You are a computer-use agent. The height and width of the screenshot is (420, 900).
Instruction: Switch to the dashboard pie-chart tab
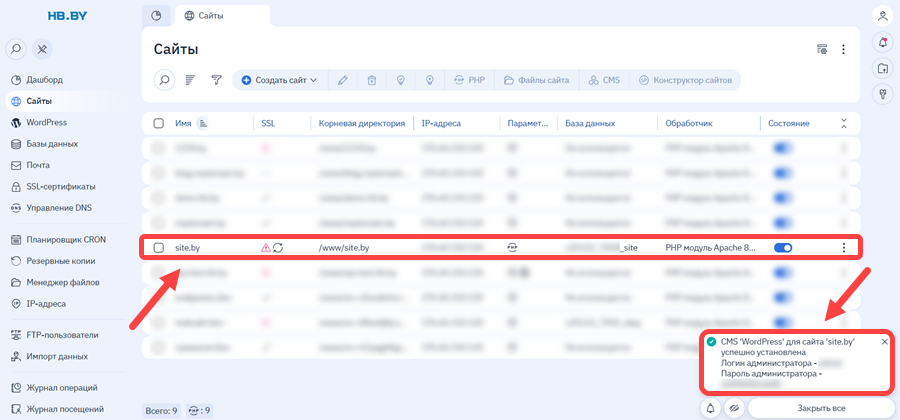point(156,16)
